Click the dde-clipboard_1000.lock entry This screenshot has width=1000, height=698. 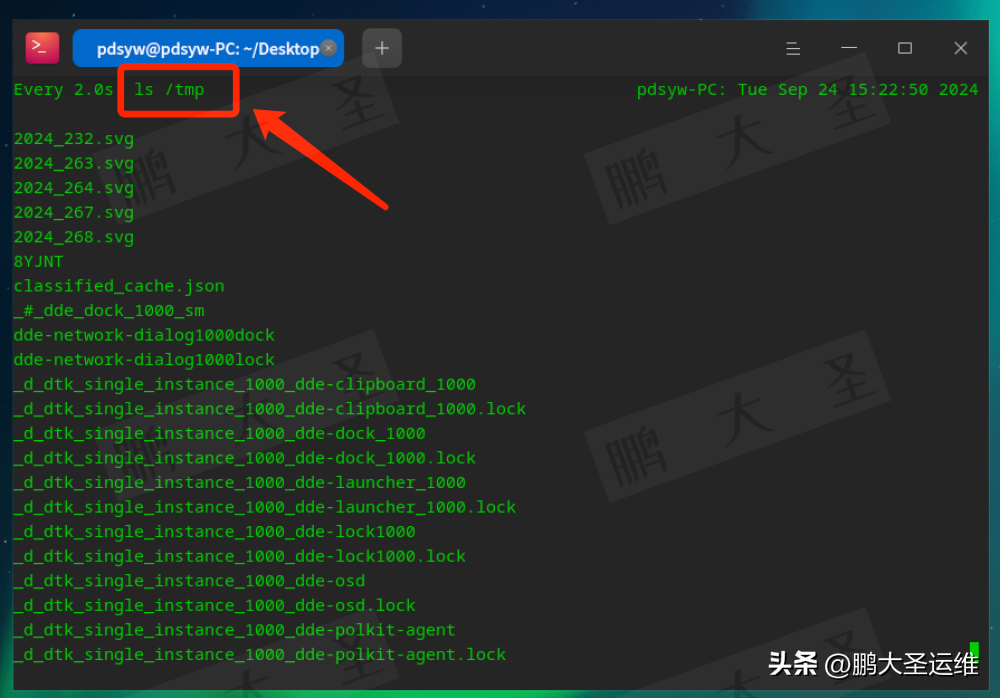pyautogui.click(x=270, y=409)
